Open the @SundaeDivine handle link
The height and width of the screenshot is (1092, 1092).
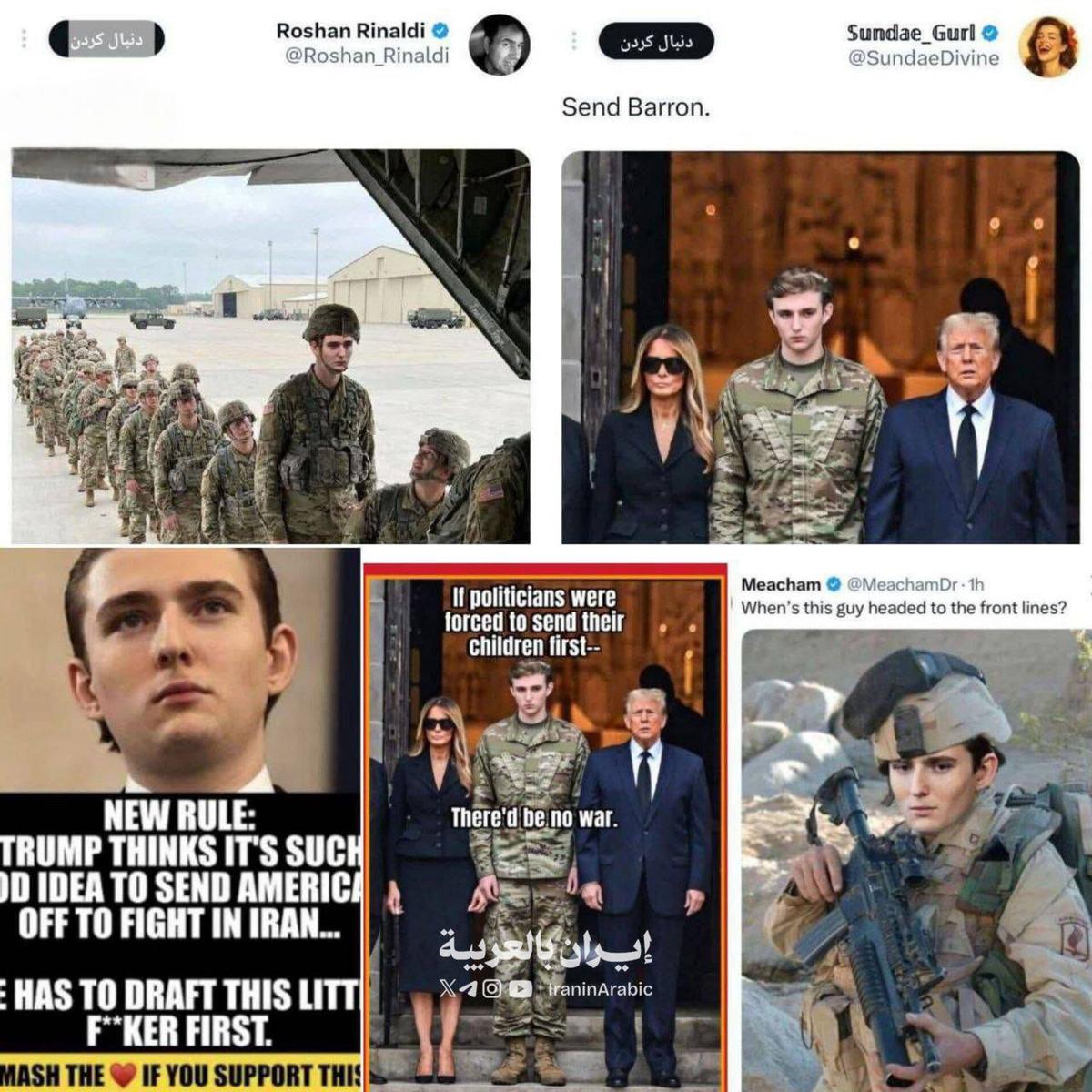coord(924,58)
